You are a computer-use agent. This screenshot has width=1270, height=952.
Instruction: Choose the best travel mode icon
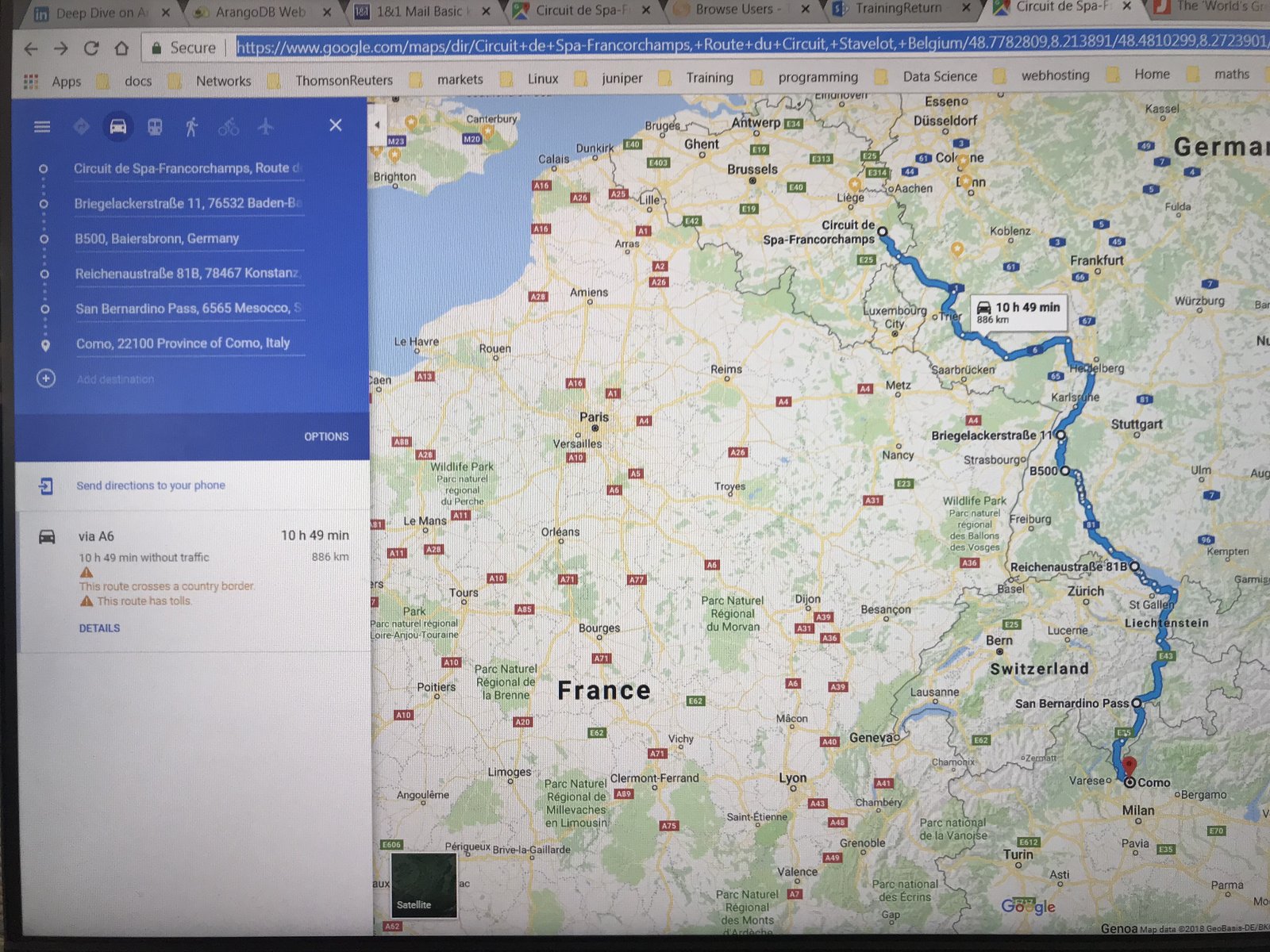[81, 127]
